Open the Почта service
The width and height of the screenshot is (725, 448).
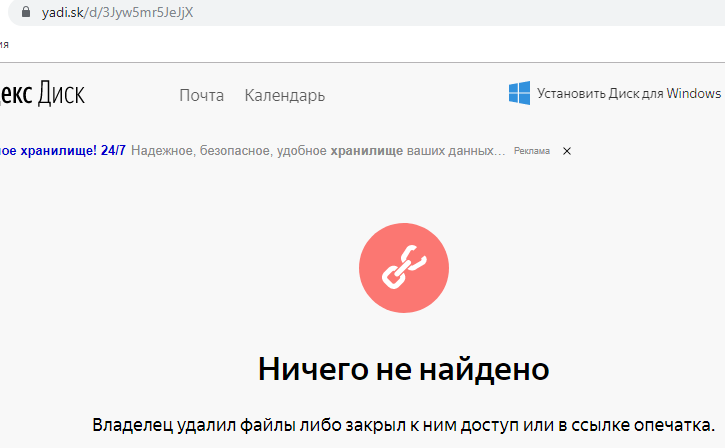(201, 96)
